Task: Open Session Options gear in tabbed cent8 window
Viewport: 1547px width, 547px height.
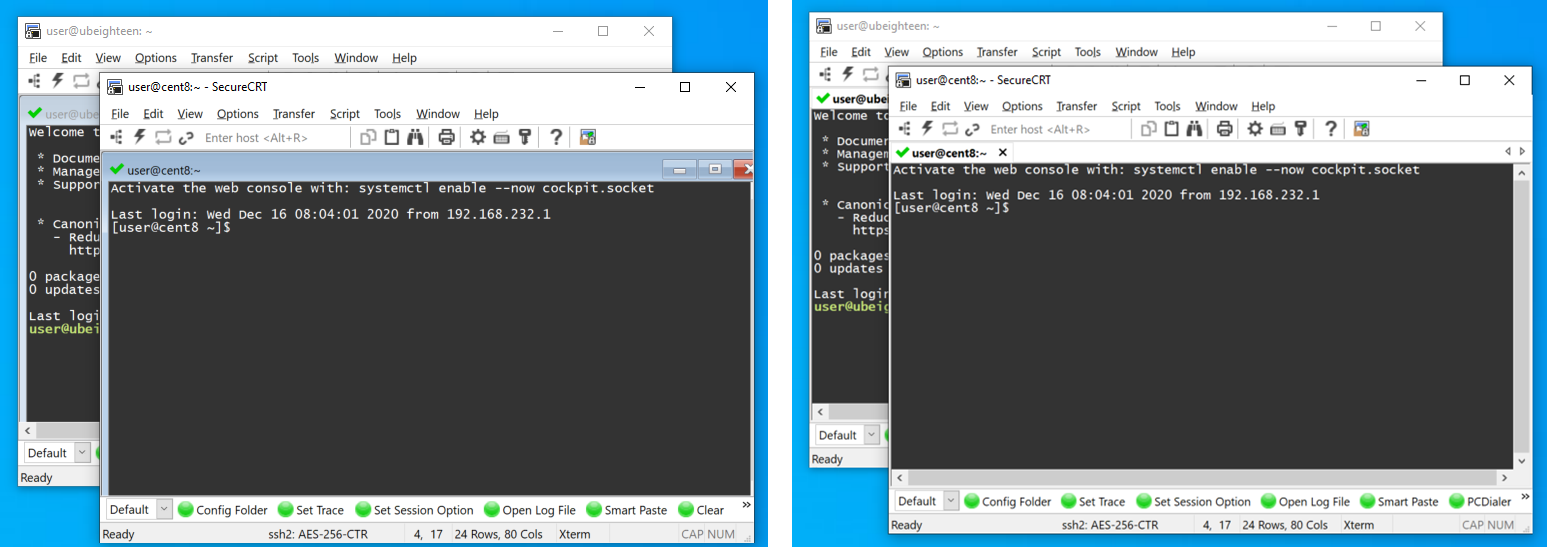Action: [x=1255, y=129]
